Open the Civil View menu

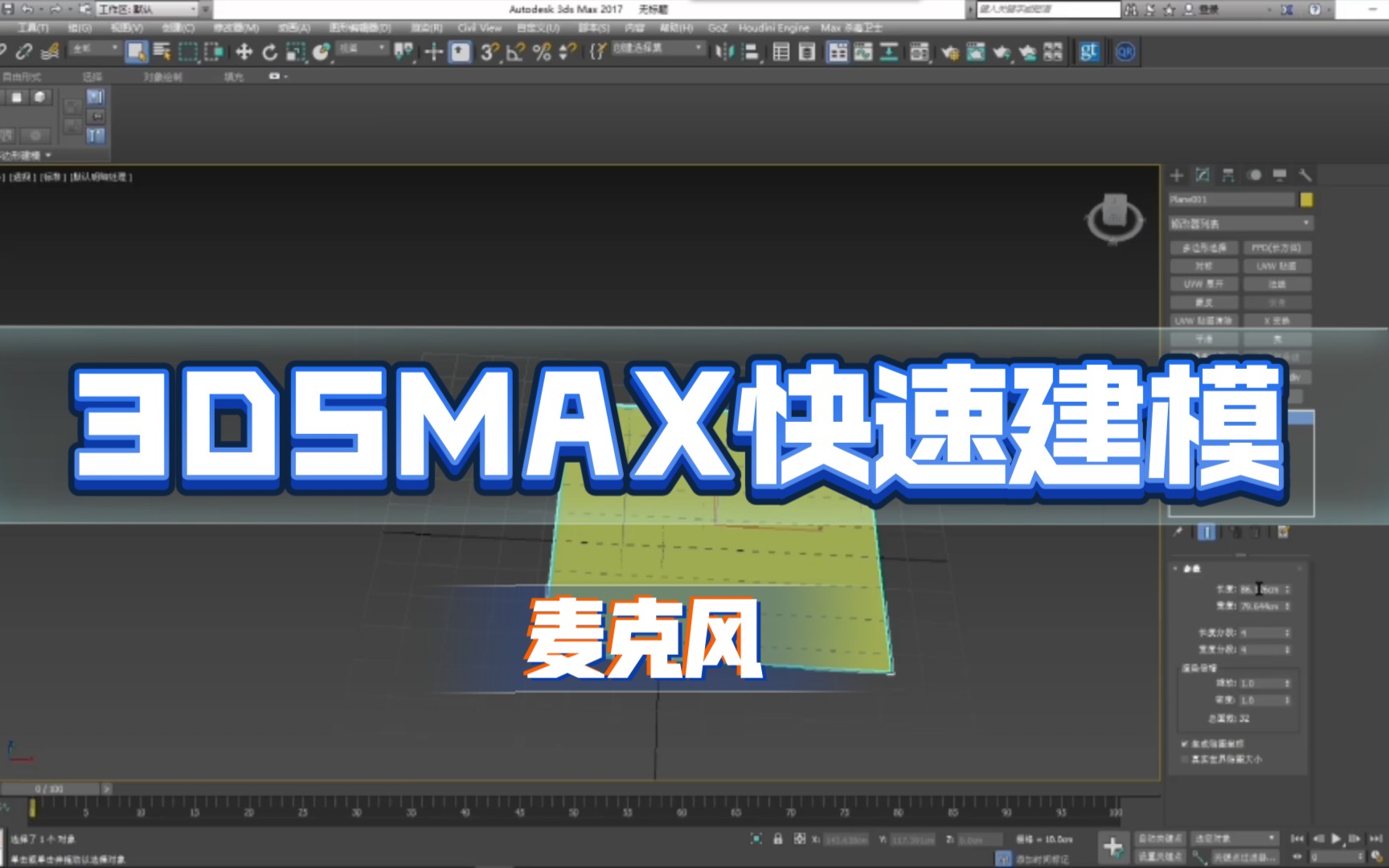click(480, 28)
